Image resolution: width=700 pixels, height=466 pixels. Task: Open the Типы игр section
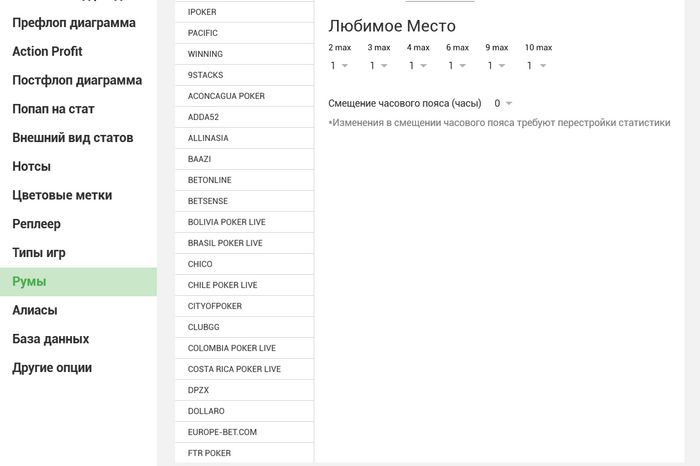tap(78, 253)
